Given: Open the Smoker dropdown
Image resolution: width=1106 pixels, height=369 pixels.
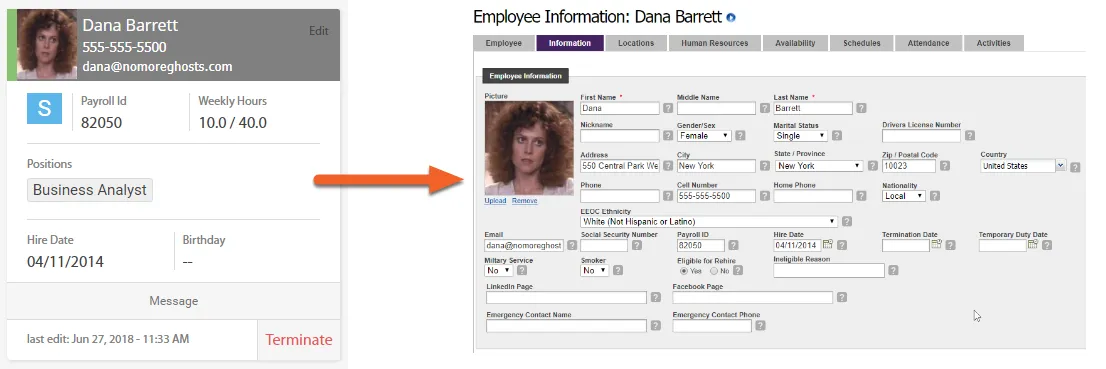Looking at the screenshot, I should click(595, 270).
